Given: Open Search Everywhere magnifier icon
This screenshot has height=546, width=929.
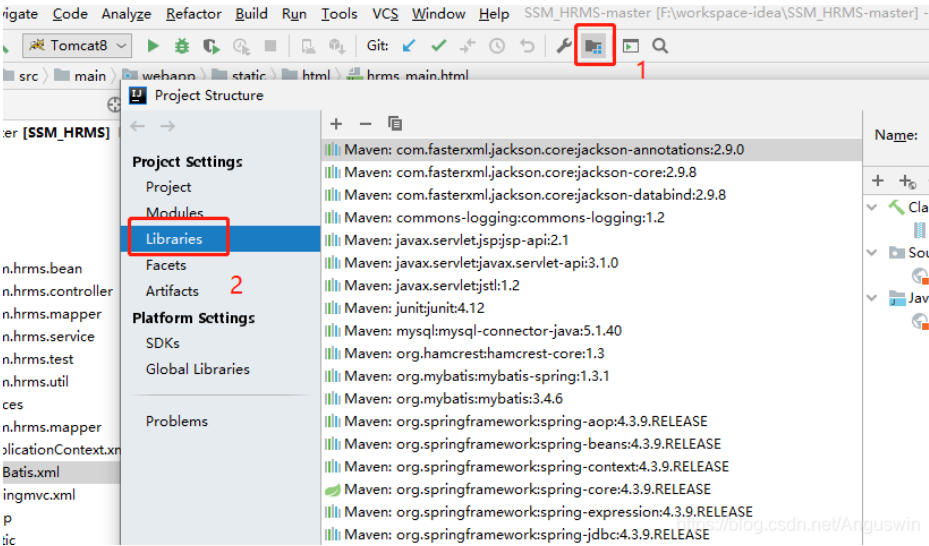Looking at the screenshot, I should [660, 46].
